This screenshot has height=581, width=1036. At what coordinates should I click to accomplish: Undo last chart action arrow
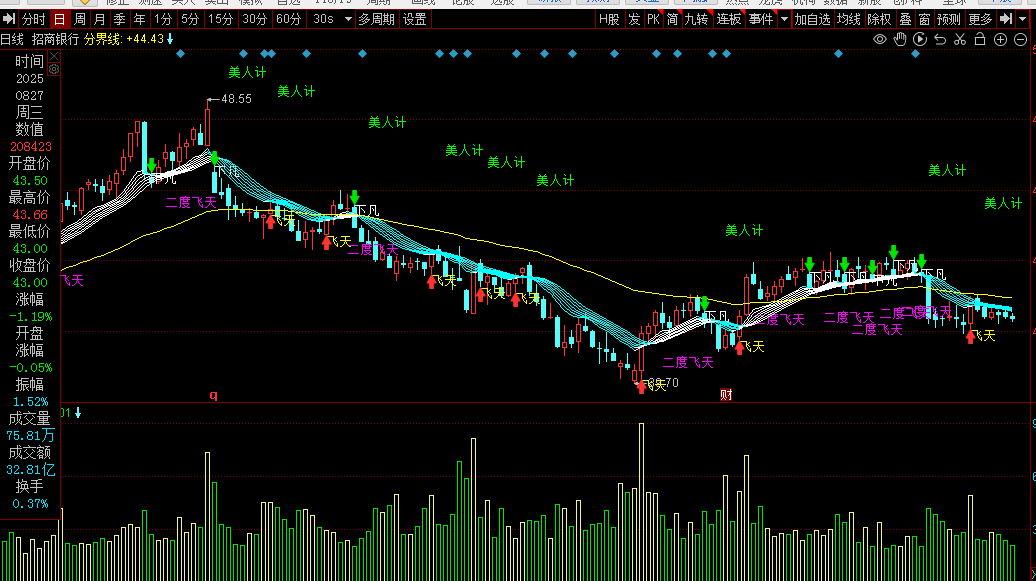click(x=940, y=40)
